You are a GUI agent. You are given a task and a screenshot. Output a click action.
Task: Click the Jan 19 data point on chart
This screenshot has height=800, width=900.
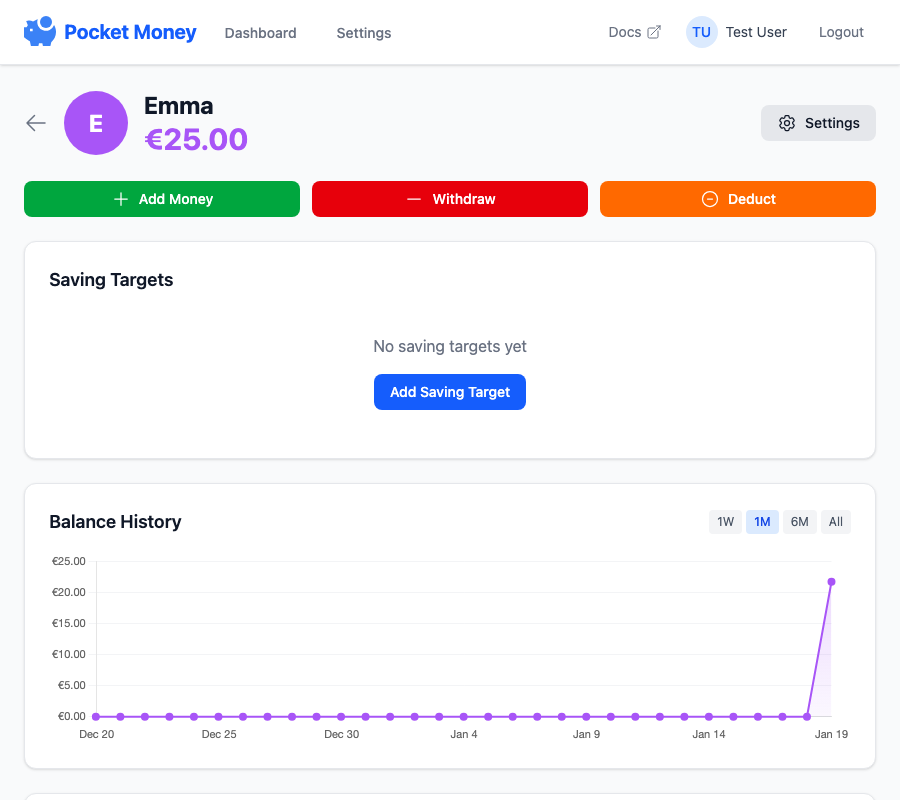(x=831, y=582)
